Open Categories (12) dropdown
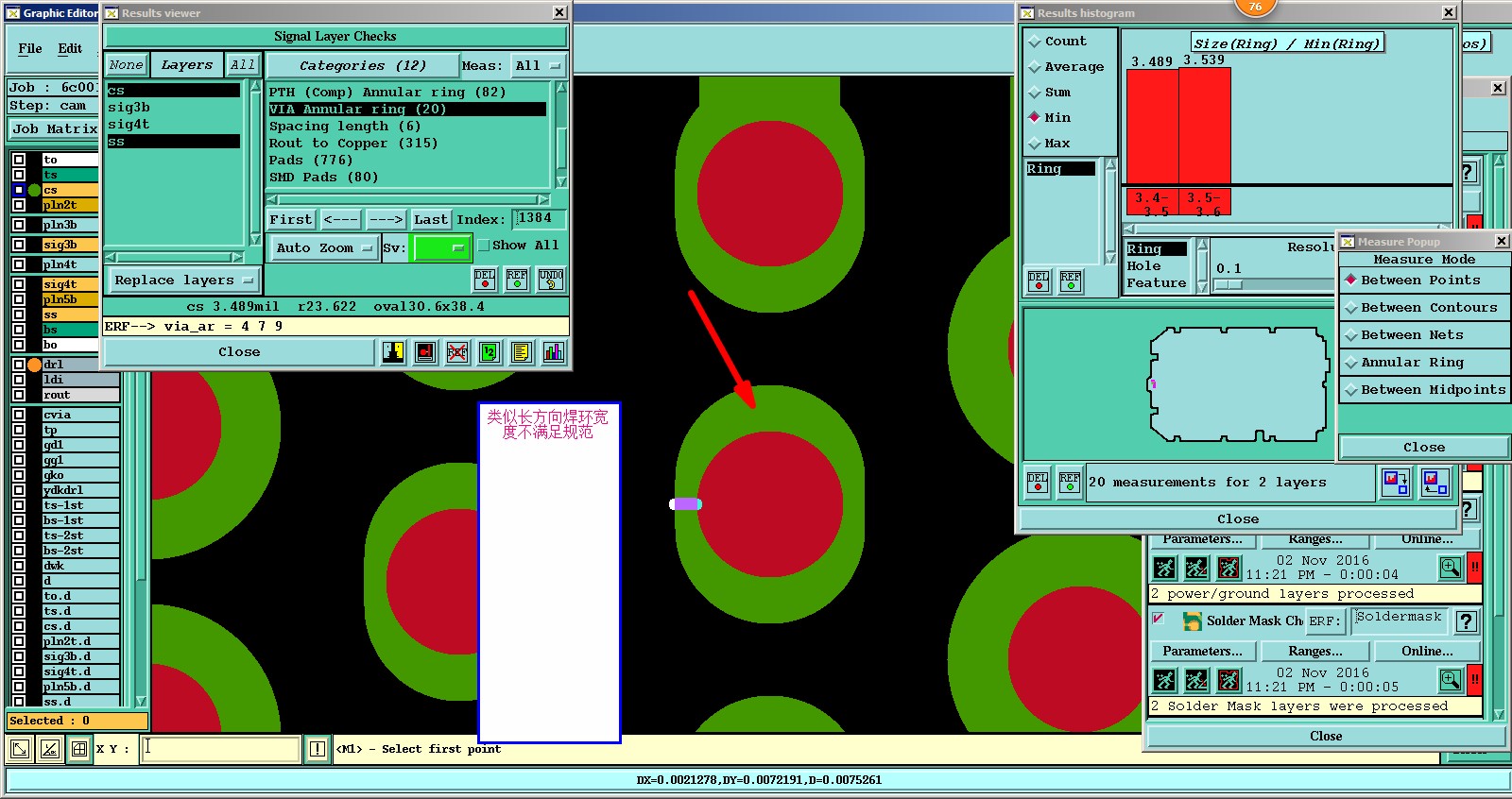The width and height of the screenshot is (1512, 799). [362, 66]
